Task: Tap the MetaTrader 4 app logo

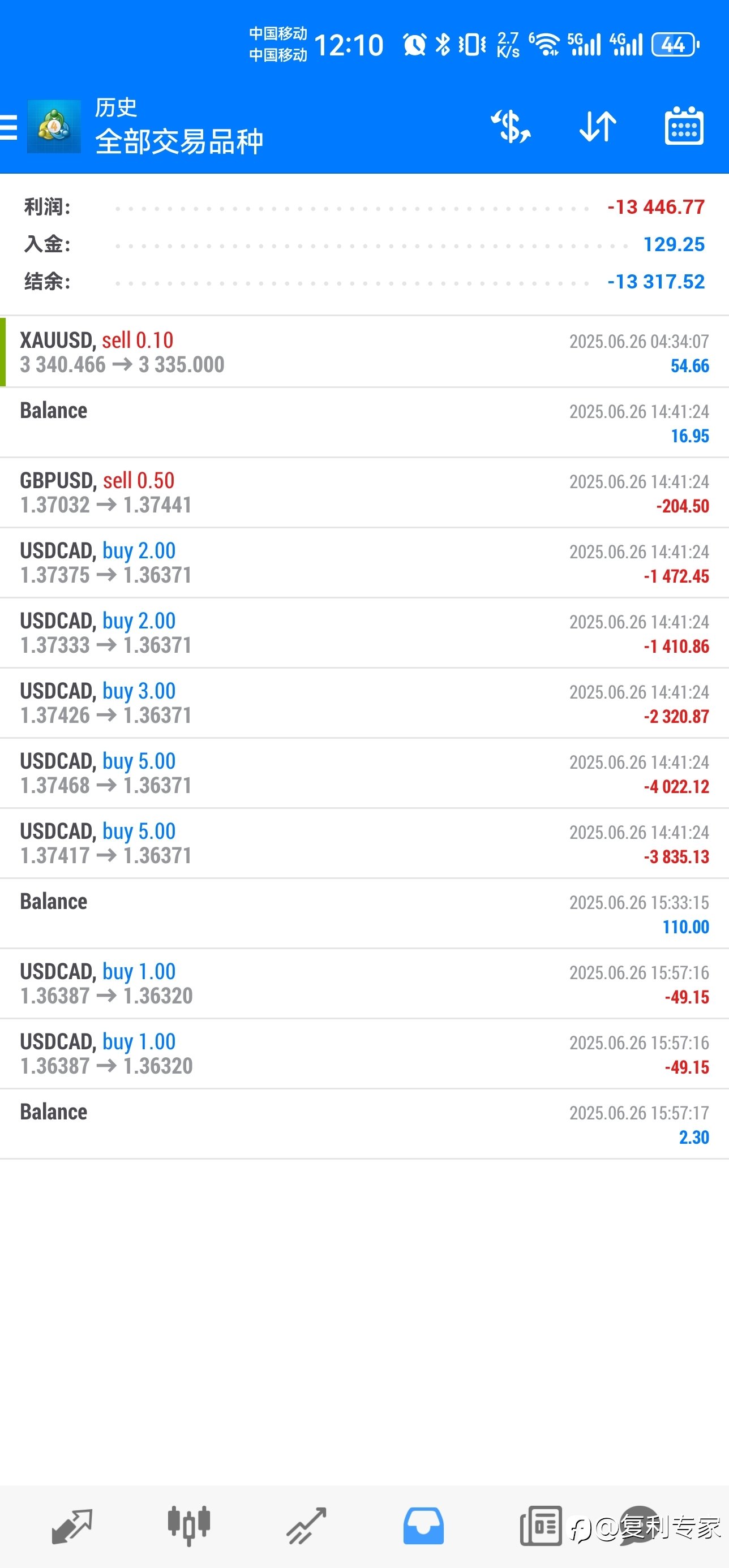Action: point(54,127)
